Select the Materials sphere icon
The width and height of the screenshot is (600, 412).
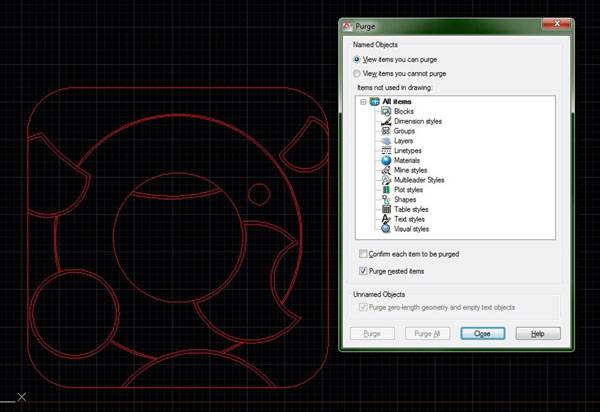click(385, 160)
